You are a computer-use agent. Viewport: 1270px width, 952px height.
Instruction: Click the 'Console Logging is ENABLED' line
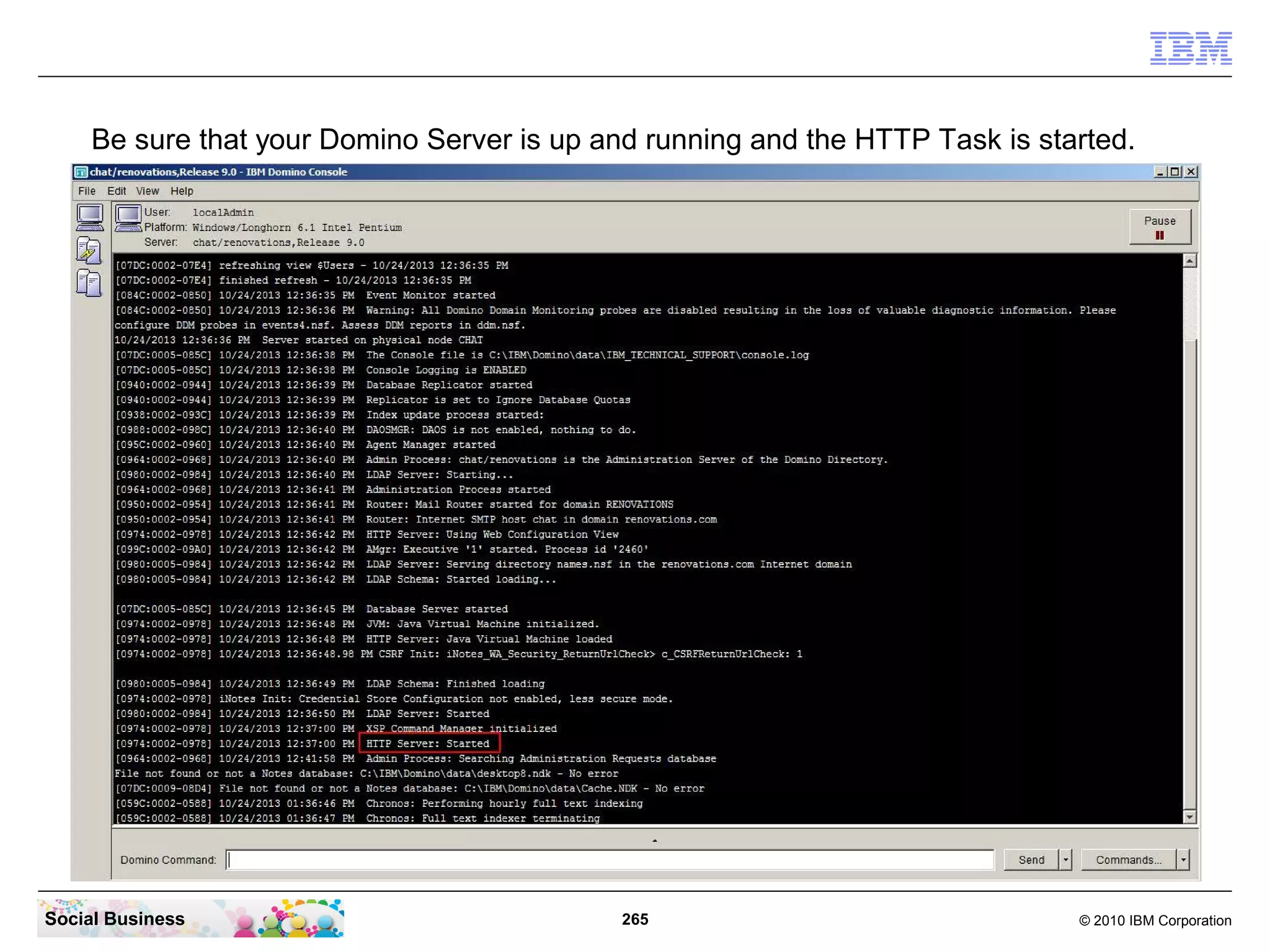click(446, 370)
